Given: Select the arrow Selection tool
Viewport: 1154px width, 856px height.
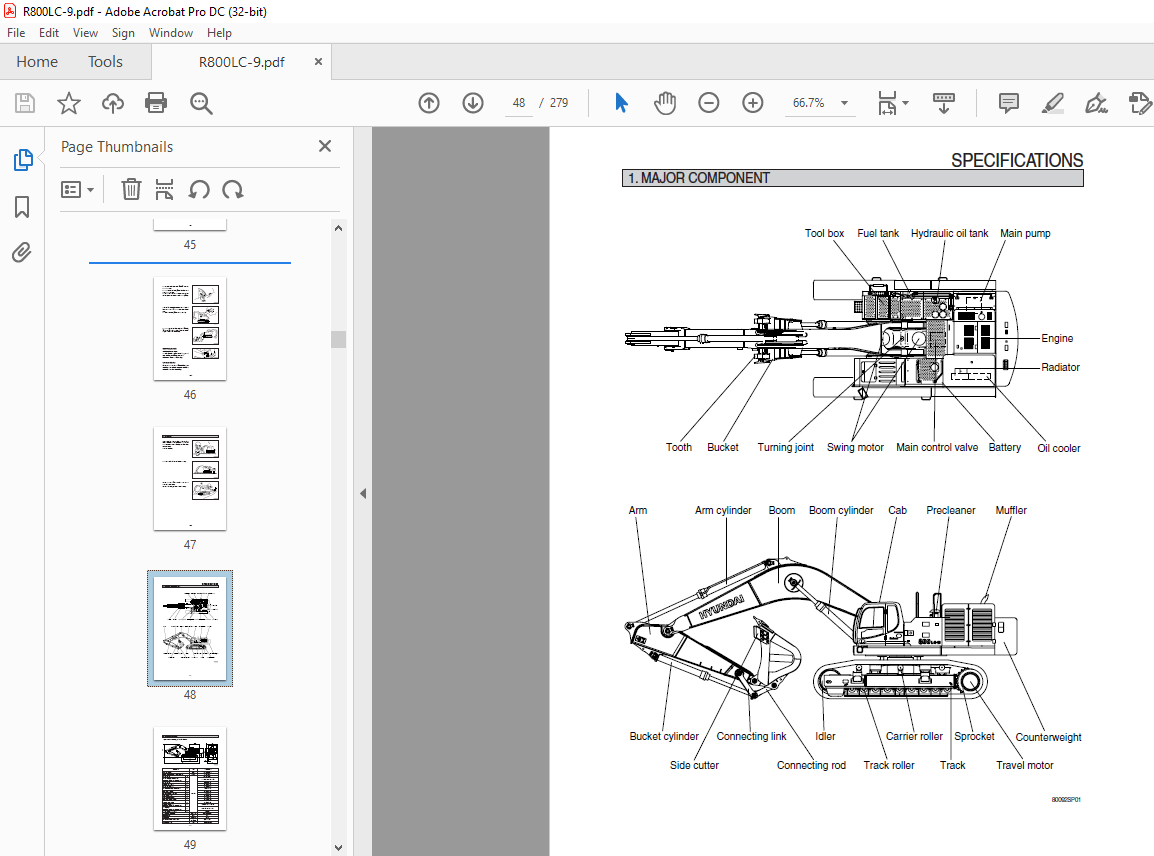Looking at the screenshot, I should click(621, 103).
